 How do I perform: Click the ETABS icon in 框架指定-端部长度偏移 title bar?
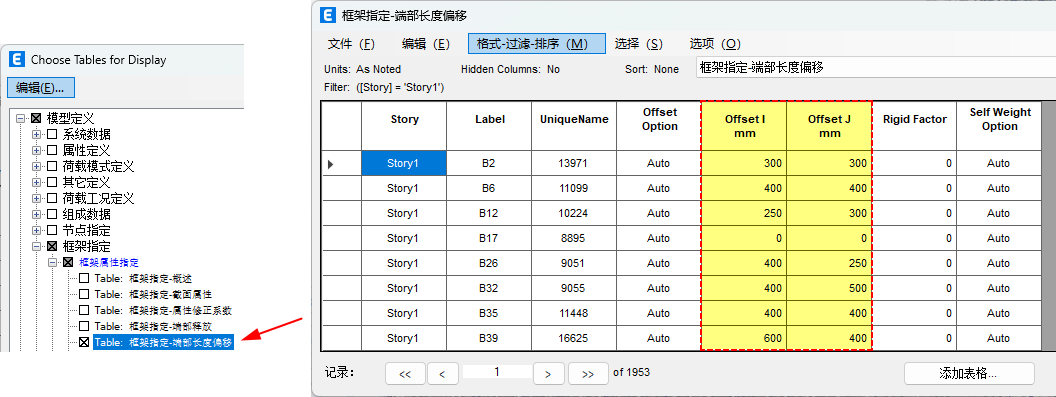pyautogui.click(x=328, y=15)
